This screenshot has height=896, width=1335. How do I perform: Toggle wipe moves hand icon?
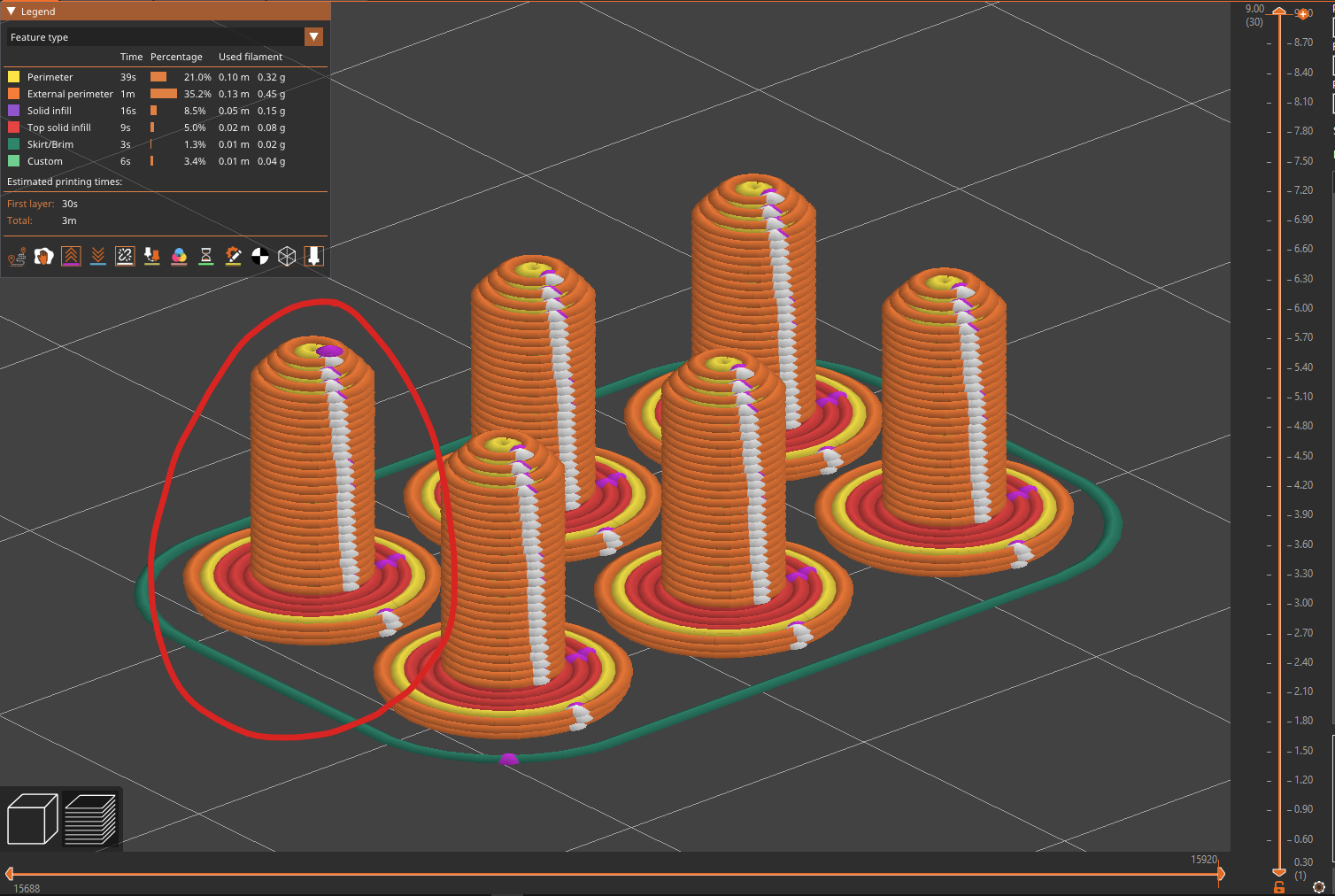point(43,257)
